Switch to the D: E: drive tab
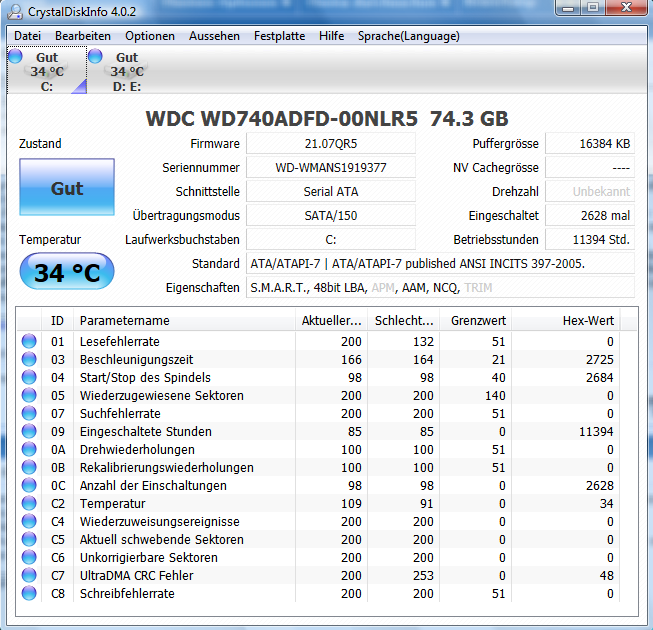653x630 pixels. (x=127, y=71)
